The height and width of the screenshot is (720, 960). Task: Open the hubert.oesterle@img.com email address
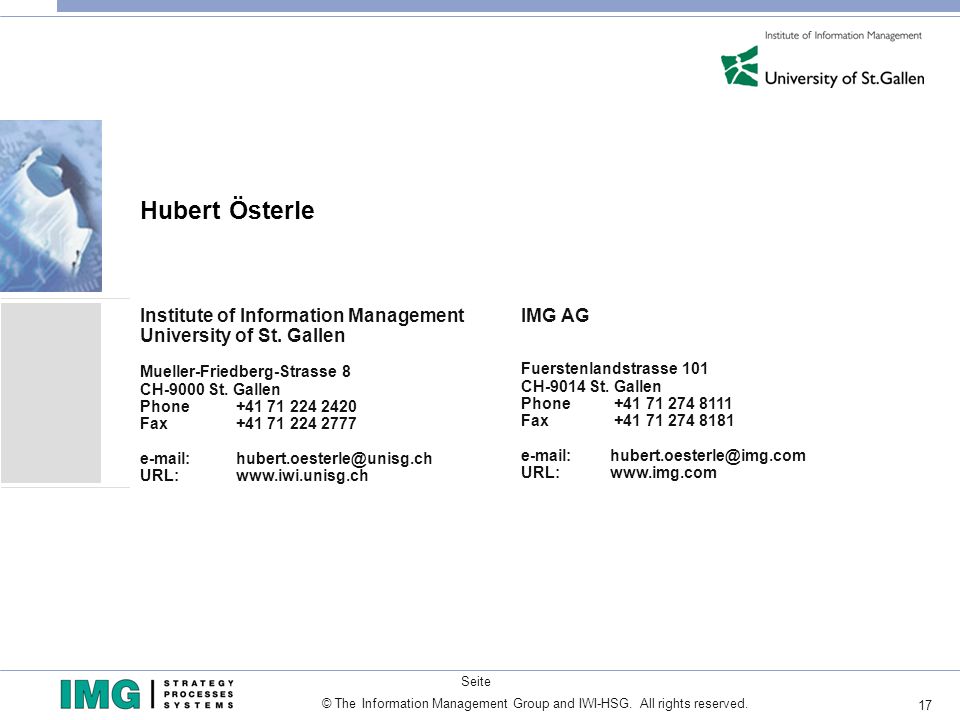click(x=708, y=456)
